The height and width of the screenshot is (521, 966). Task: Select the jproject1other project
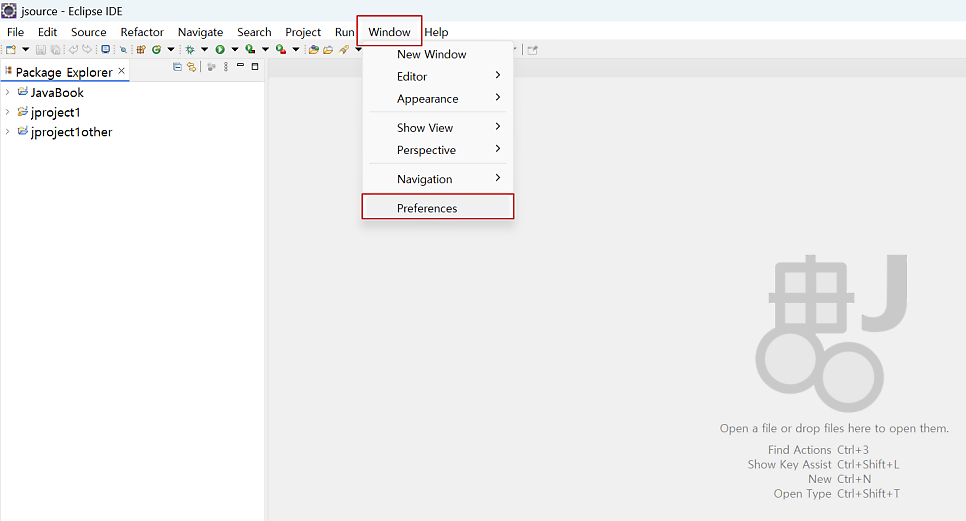tap(71, 132)
